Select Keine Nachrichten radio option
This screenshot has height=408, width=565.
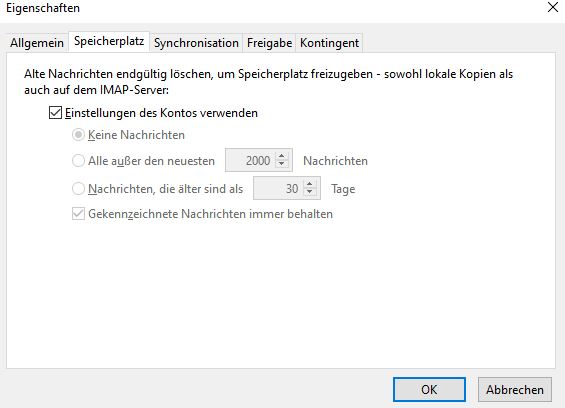[x=78, y=135]
